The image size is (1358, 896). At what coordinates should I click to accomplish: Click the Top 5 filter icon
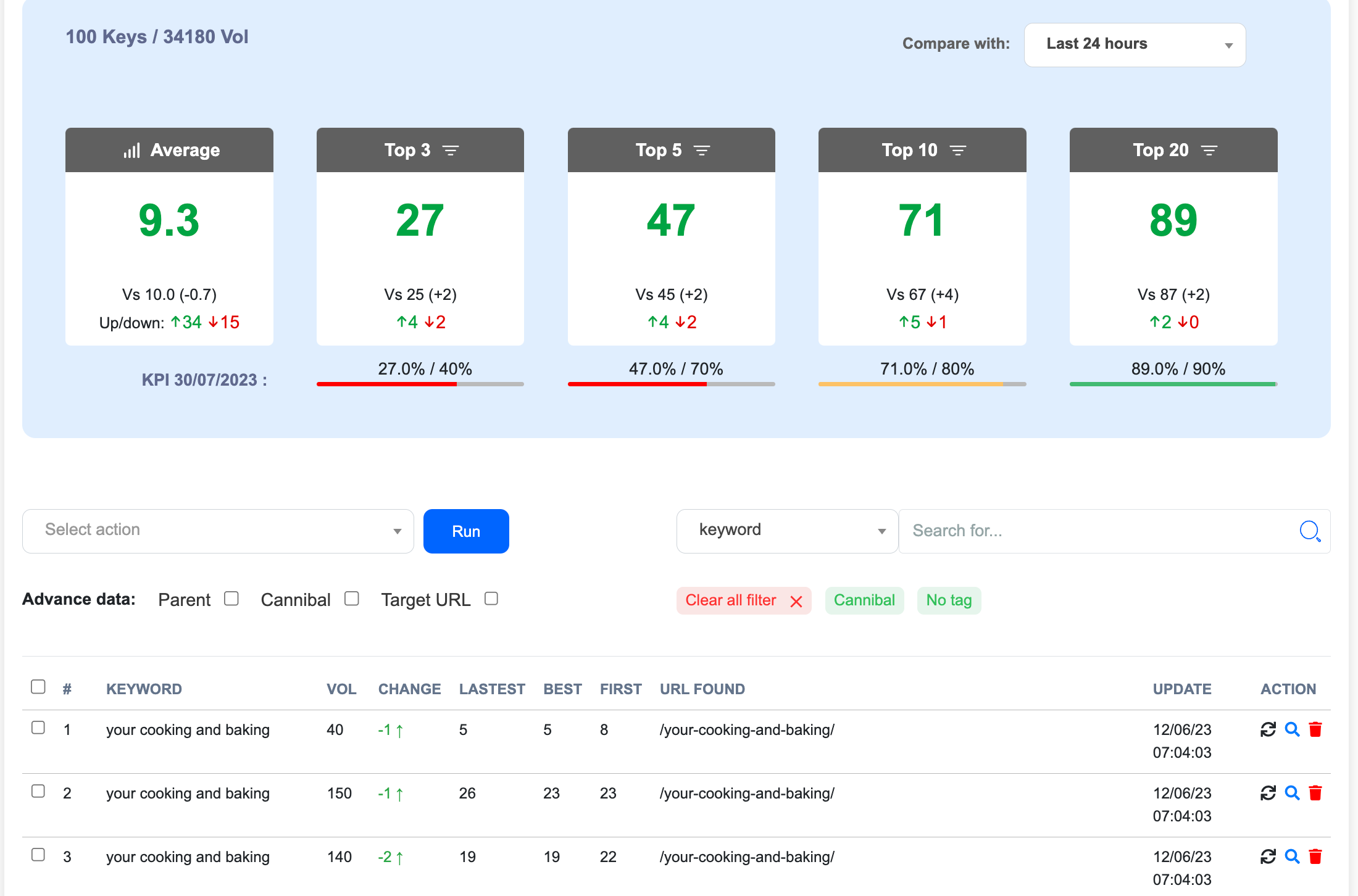[702, 151]
